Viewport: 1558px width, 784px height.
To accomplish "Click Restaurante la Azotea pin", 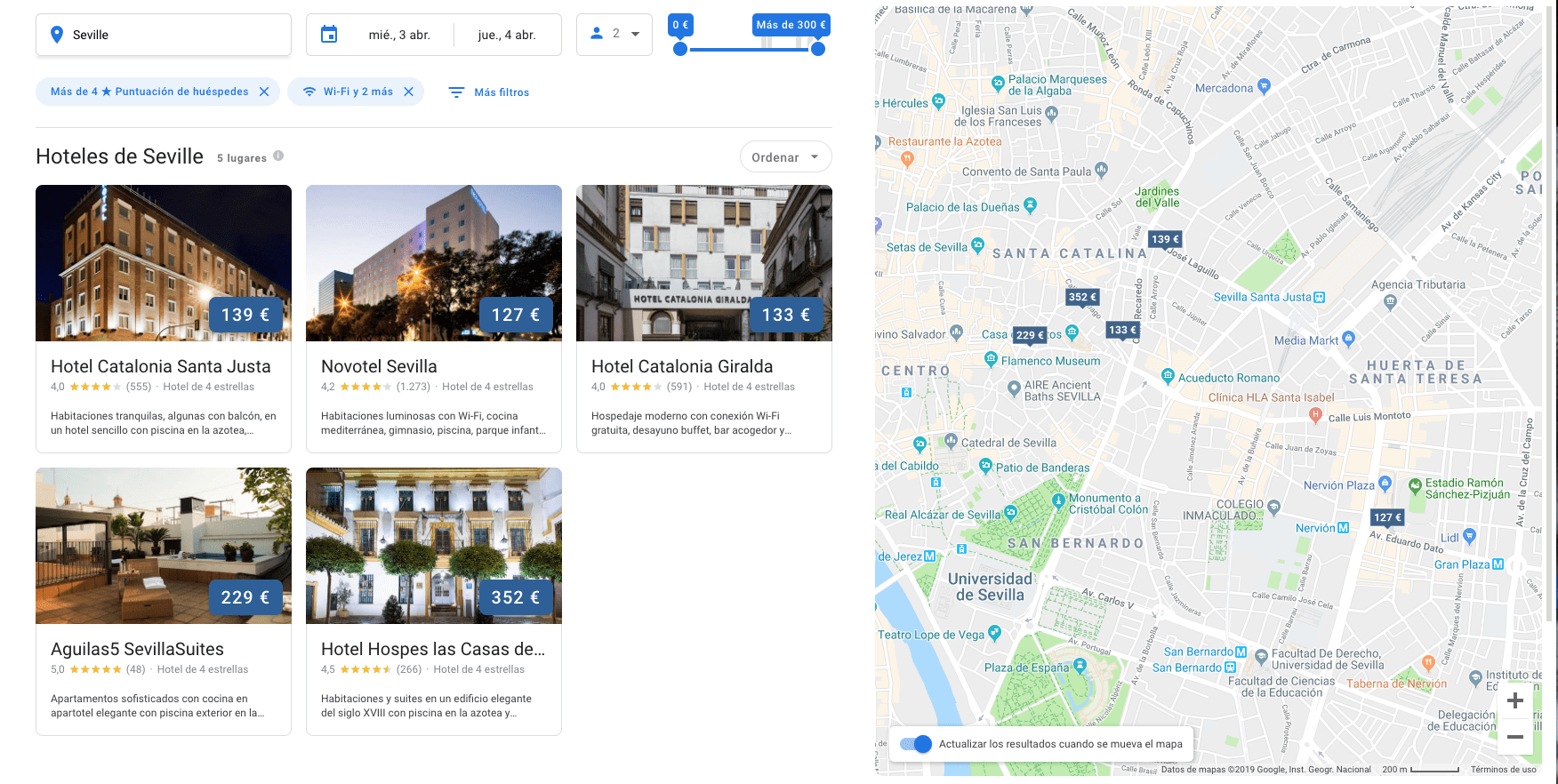I will 907,159.
